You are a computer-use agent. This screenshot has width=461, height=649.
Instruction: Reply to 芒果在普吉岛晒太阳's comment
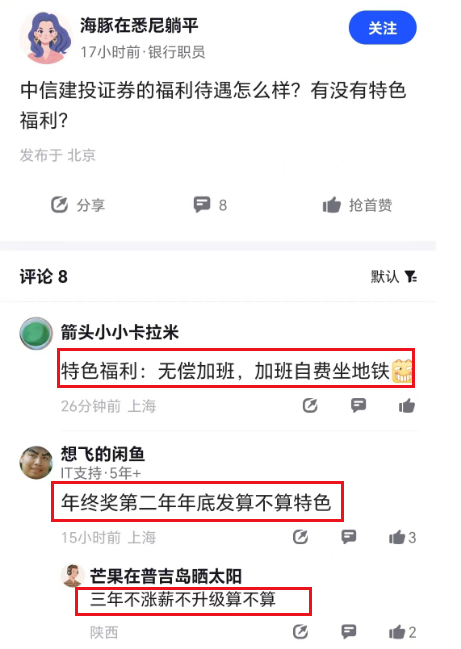click(x=348, y=632)
